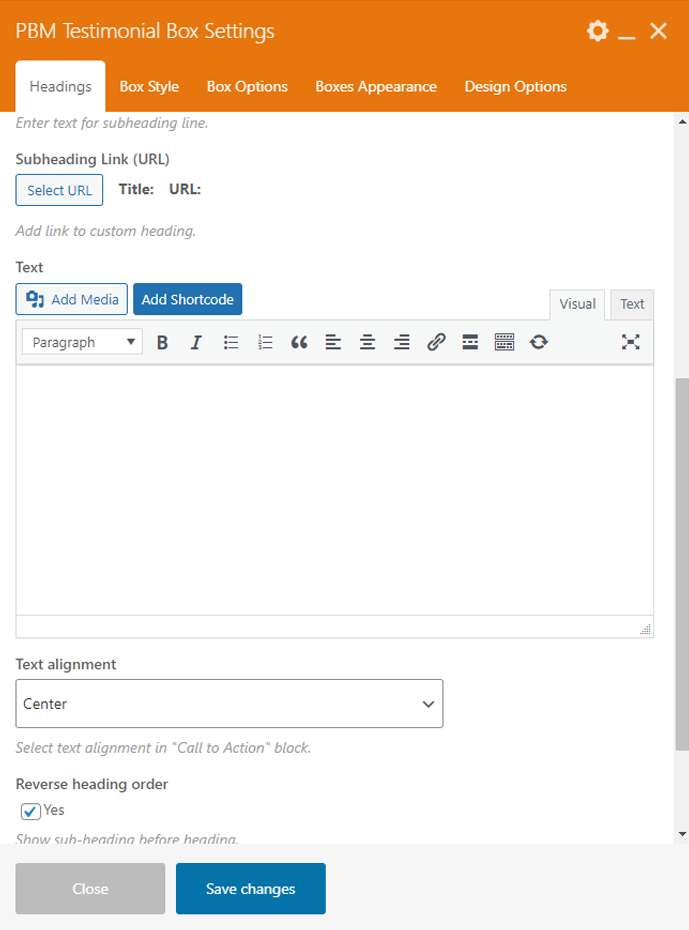
Task: Apply italic formatting in the editor
Action: coord(196,342)
